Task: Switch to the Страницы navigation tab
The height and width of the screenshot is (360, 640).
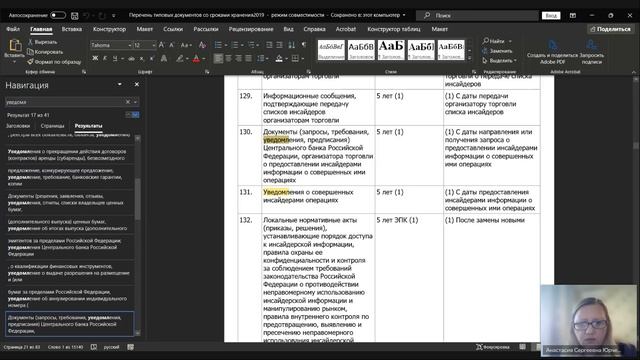Action: [x=53, y=126]
